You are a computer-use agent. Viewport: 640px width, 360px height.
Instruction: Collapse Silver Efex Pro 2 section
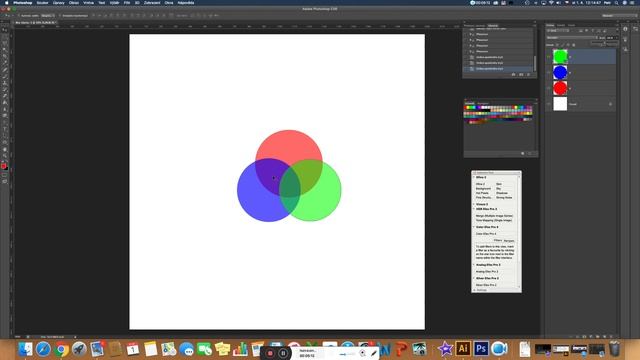[x=474, y=278]
